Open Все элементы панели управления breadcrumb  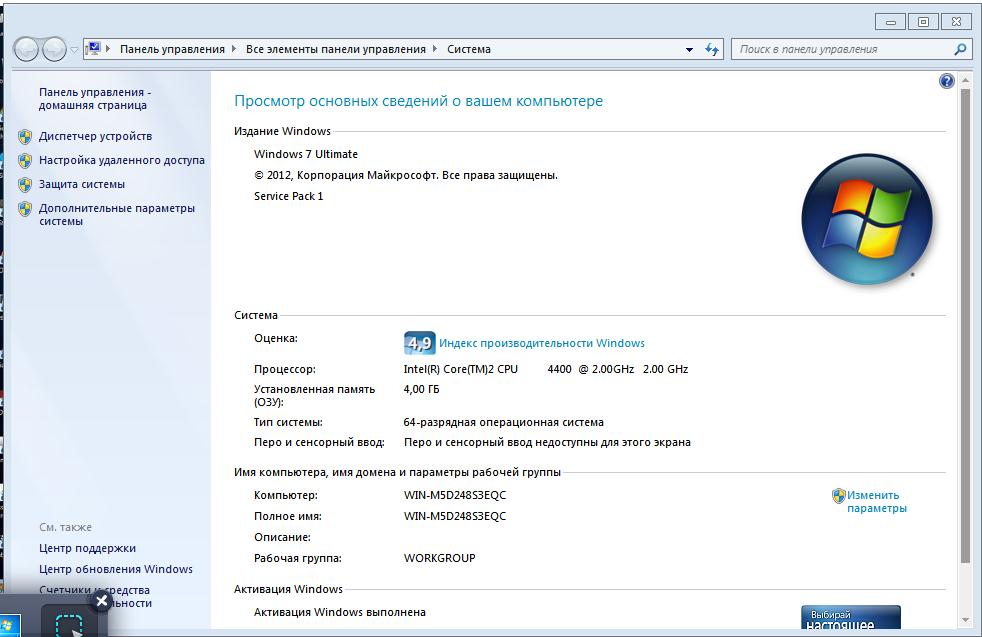(336, 49)
